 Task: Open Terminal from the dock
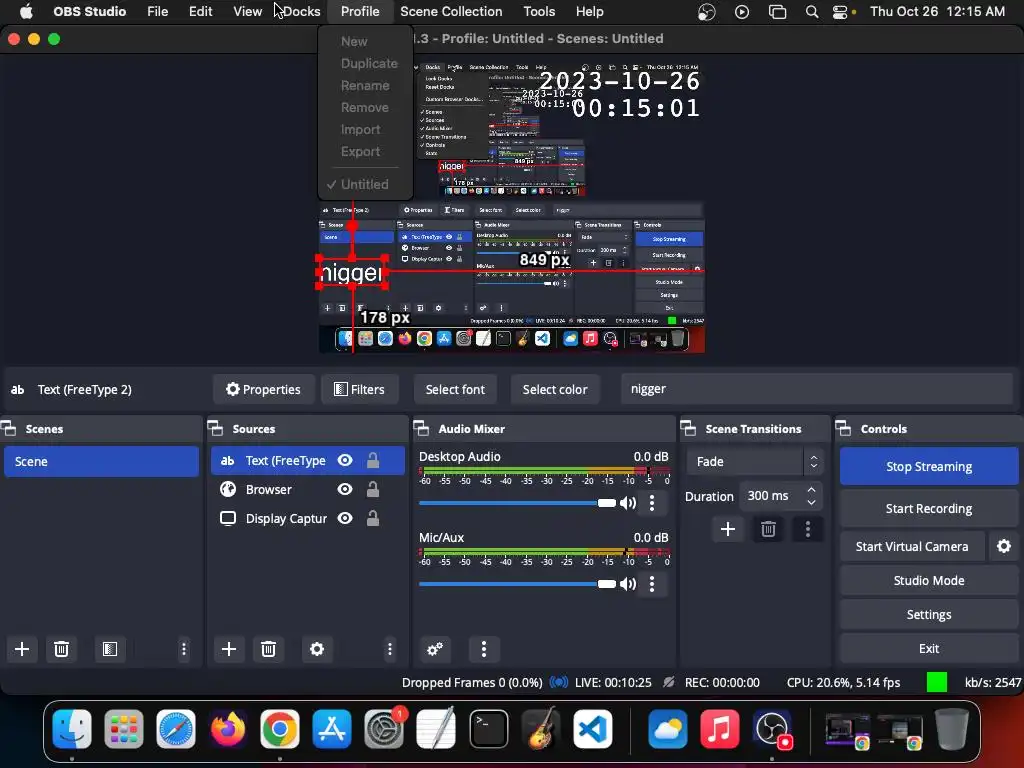pos(488,728)
